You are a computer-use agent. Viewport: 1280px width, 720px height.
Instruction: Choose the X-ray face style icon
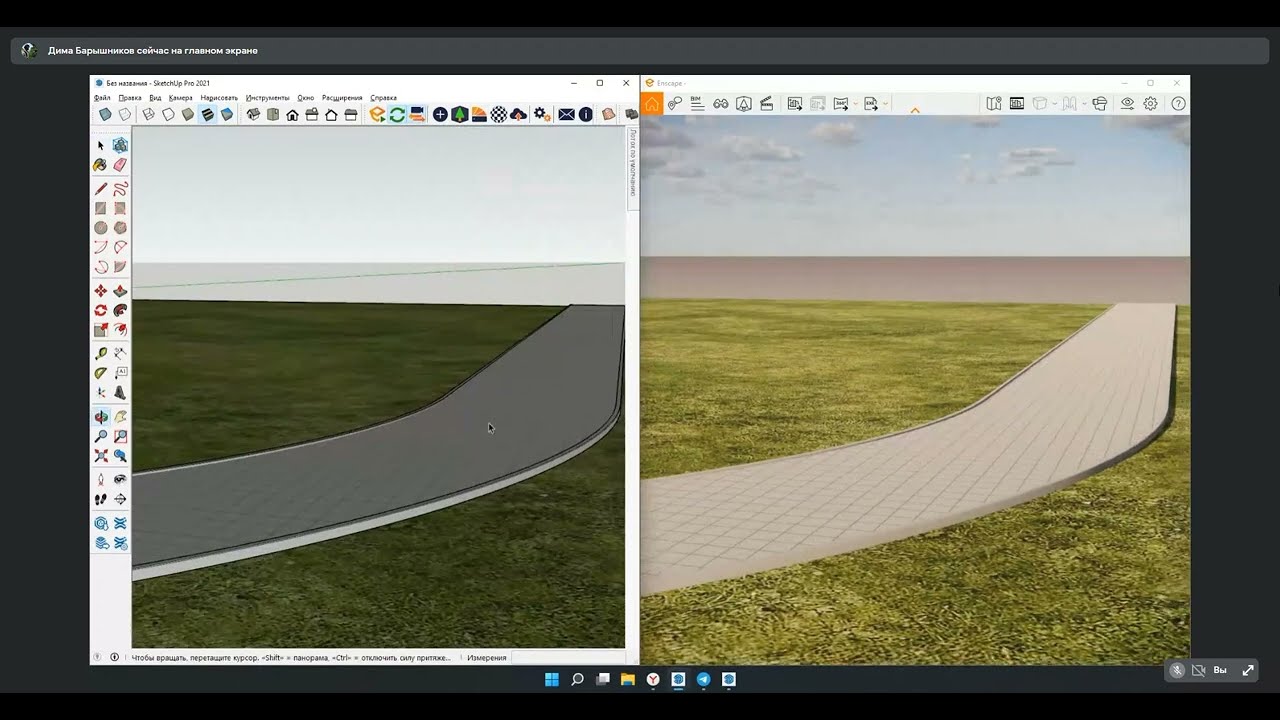(x=105, y=115)
